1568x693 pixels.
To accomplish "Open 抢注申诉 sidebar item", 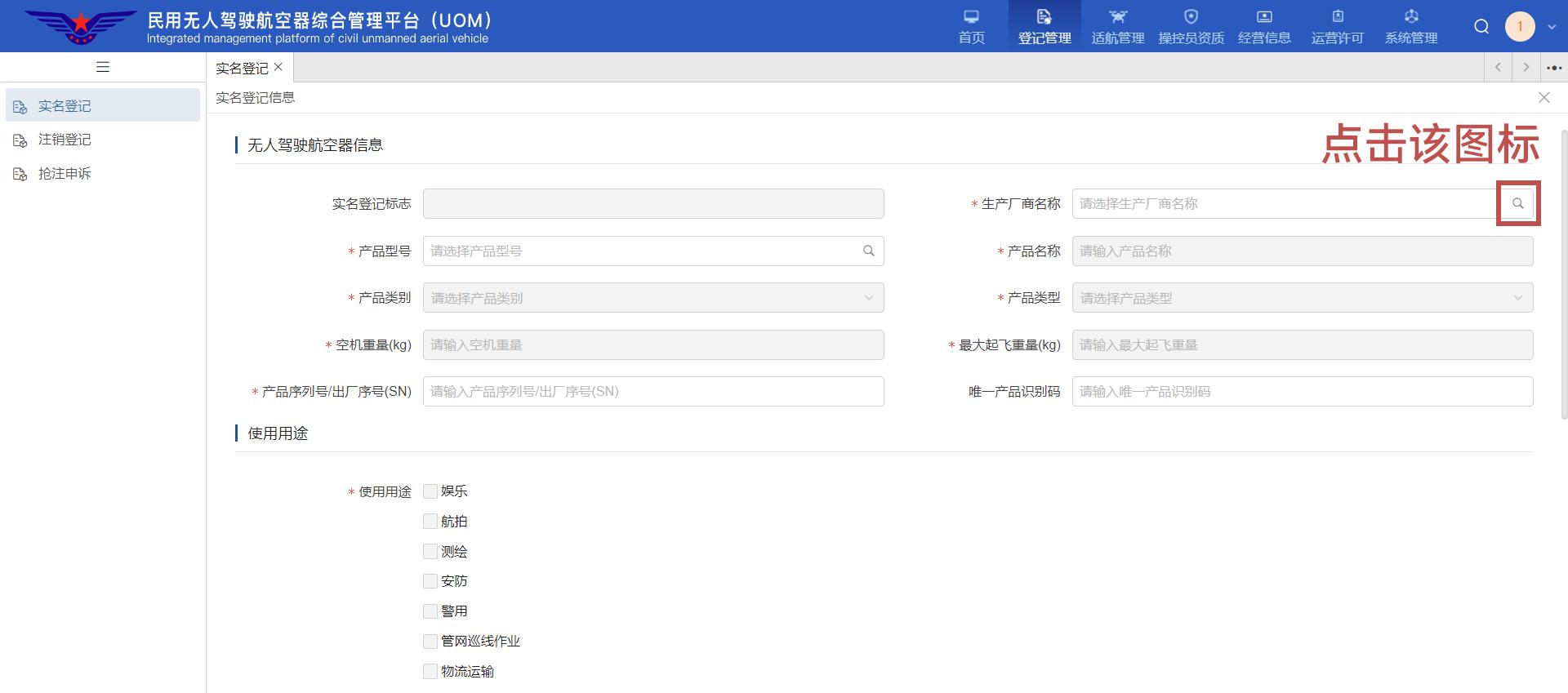I will click(x=65, y=174).
